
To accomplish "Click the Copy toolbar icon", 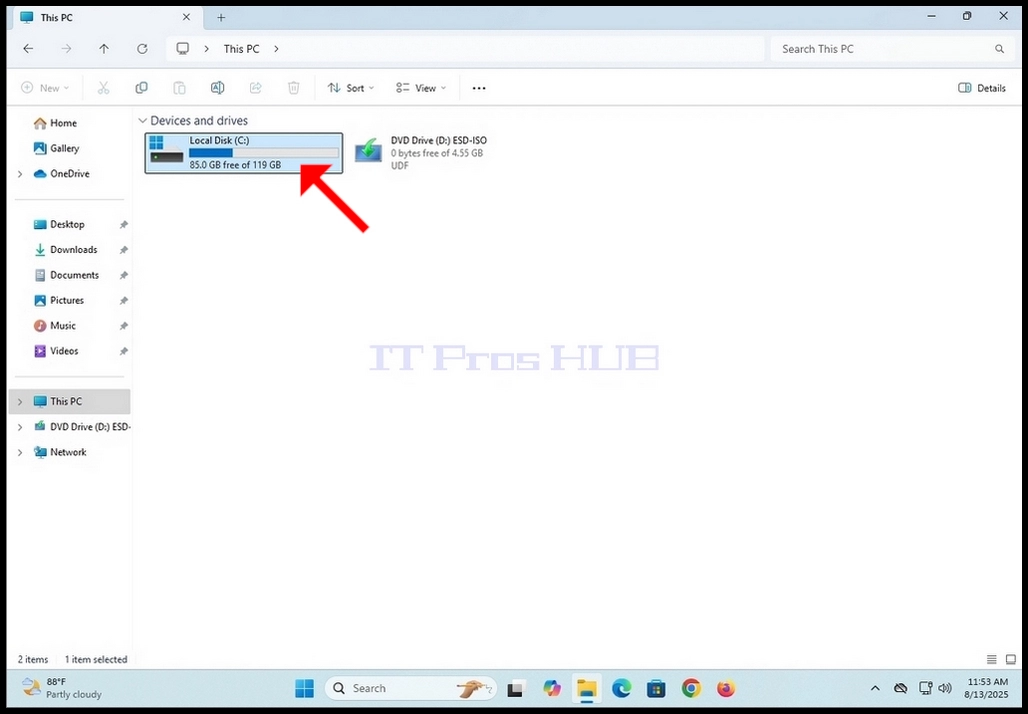I will pyautogui.click(x=141, y=88).
